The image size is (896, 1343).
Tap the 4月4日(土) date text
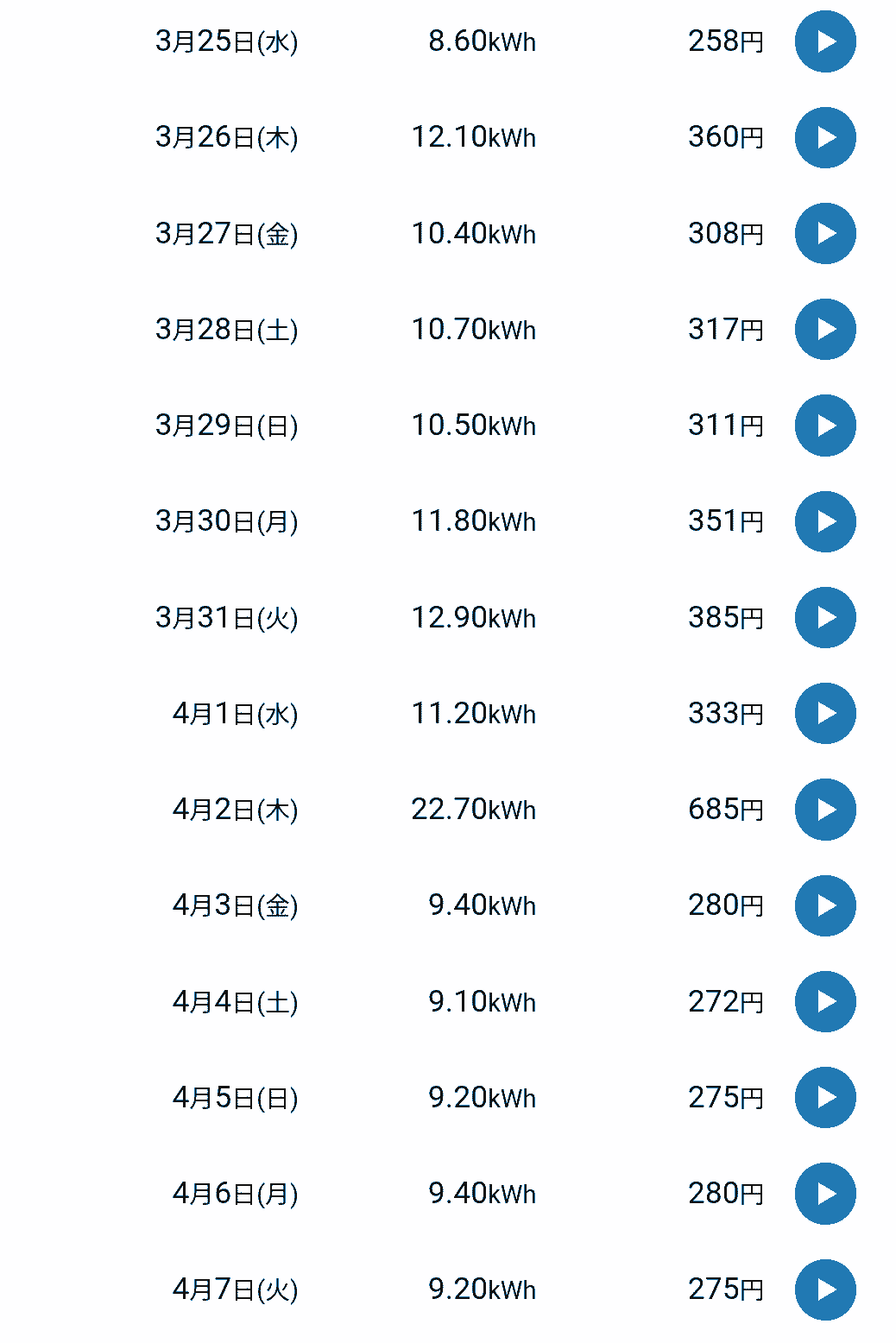235,1002
